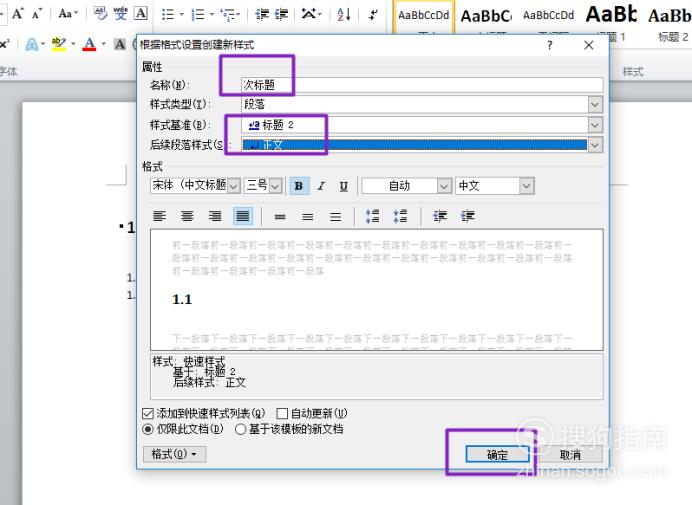Open the 格式(O) dropdown button
692x505 pixels.
tap(174, 454)
